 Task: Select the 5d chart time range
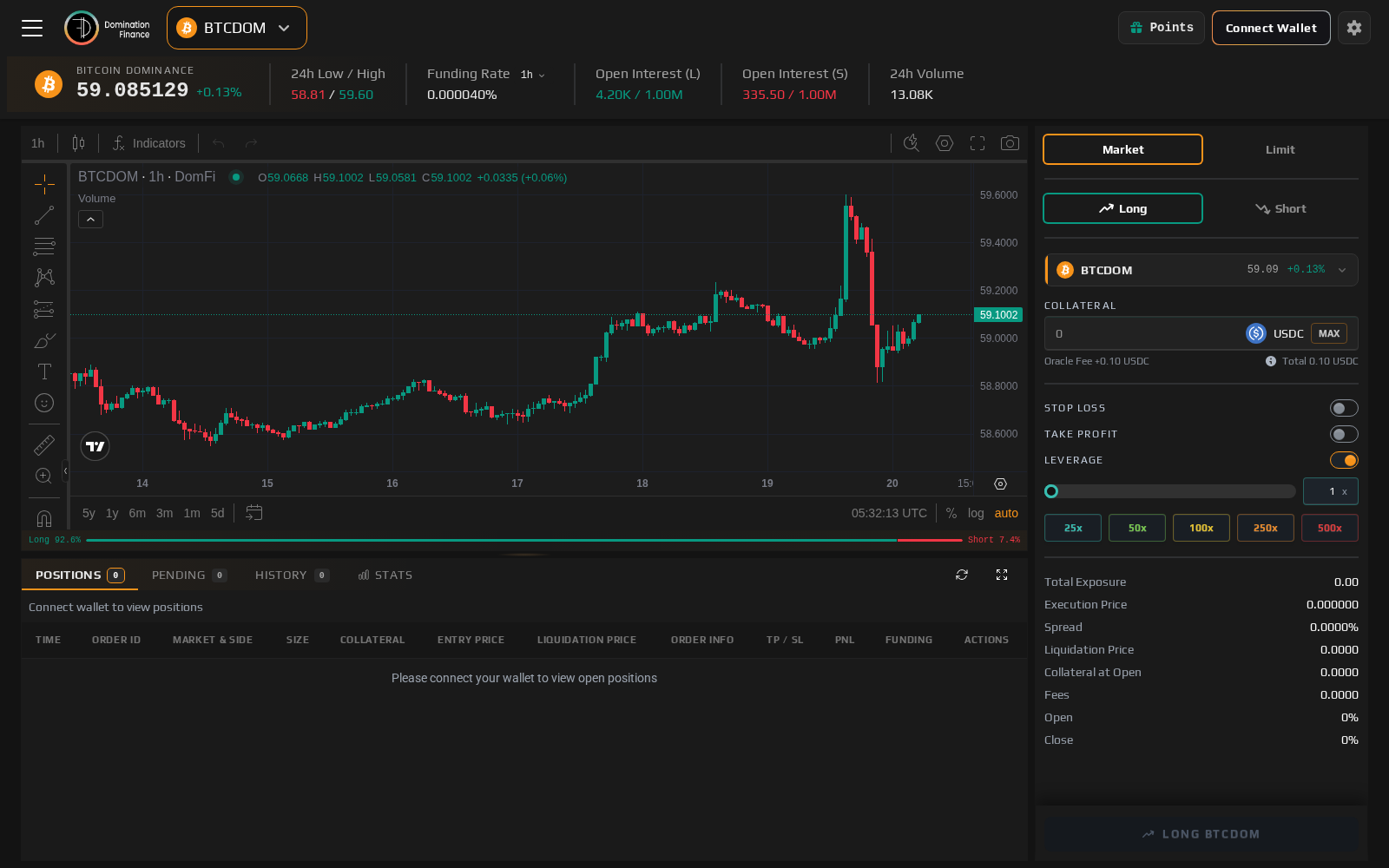point(217,513)
